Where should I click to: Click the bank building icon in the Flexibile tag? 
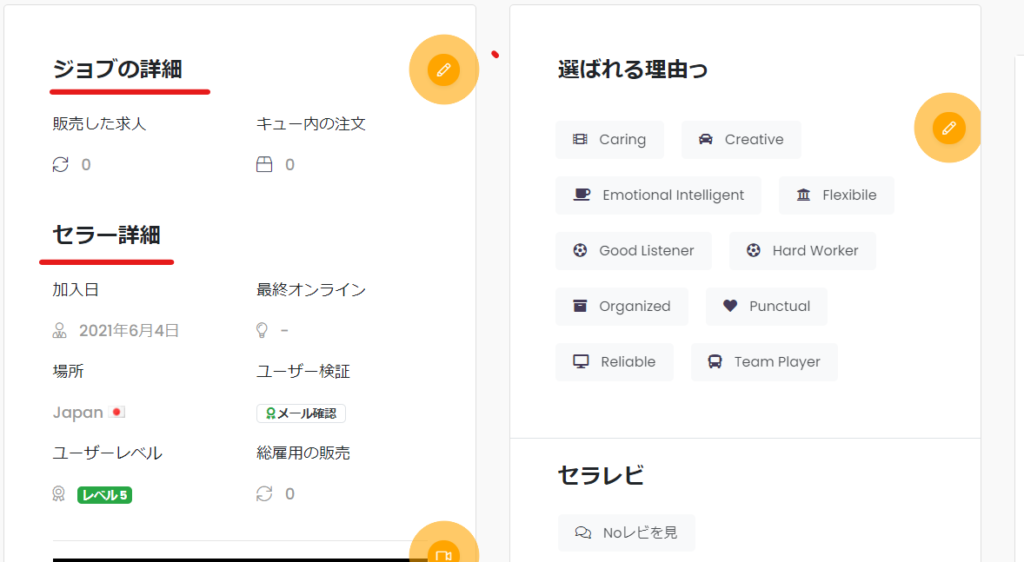coord(803,195)
